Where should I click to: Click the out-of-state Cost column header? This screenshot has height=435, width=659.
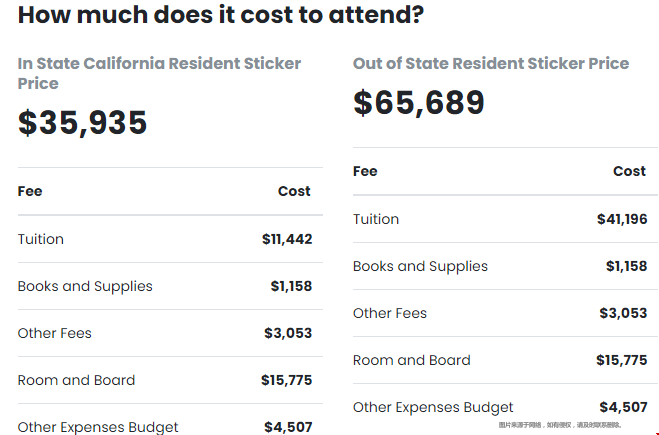pos(629,171)
